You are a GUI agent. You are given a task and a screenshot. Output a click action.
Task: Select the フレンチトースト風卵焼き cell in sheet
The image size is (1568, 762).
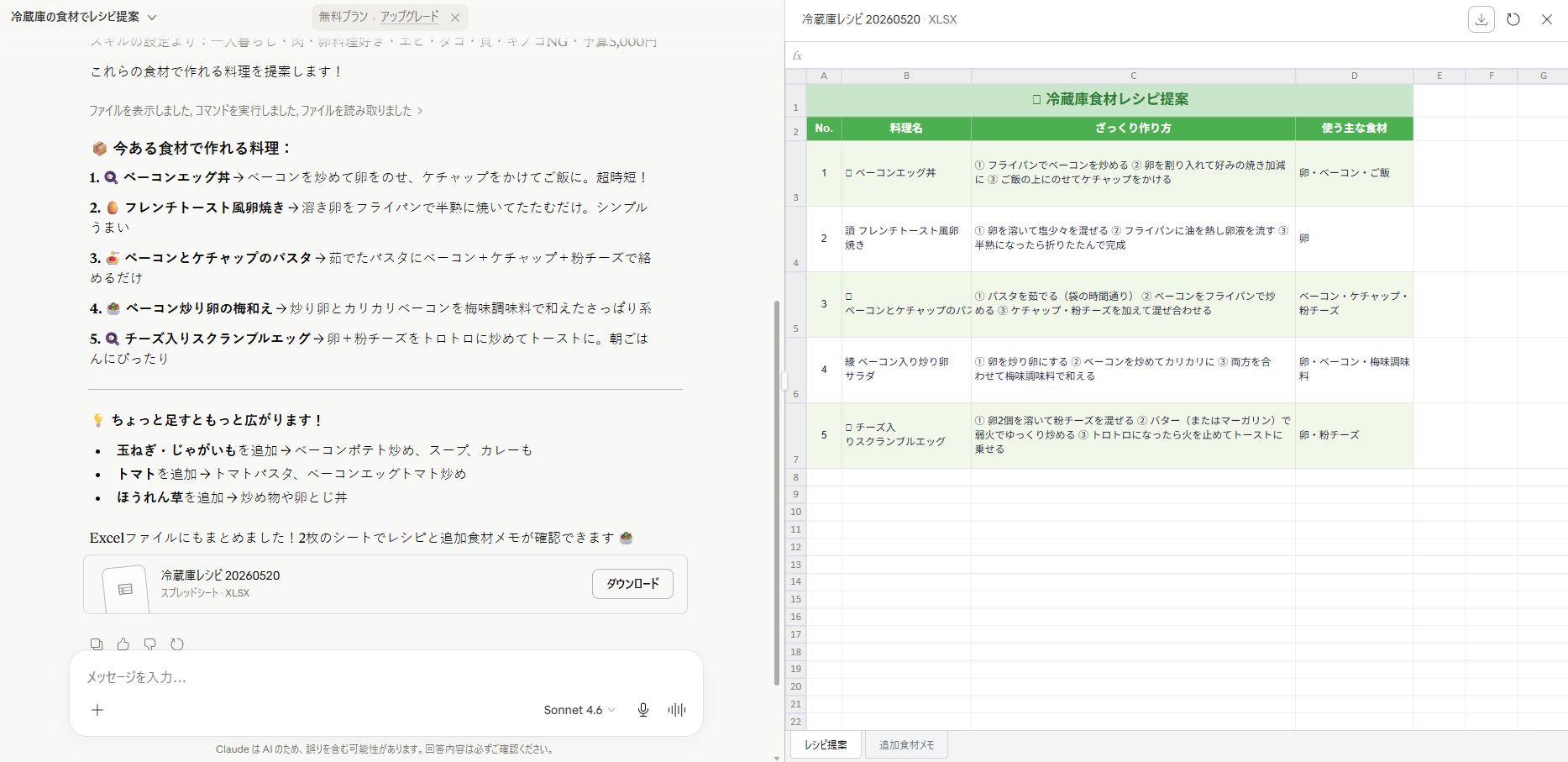(906, 239)
